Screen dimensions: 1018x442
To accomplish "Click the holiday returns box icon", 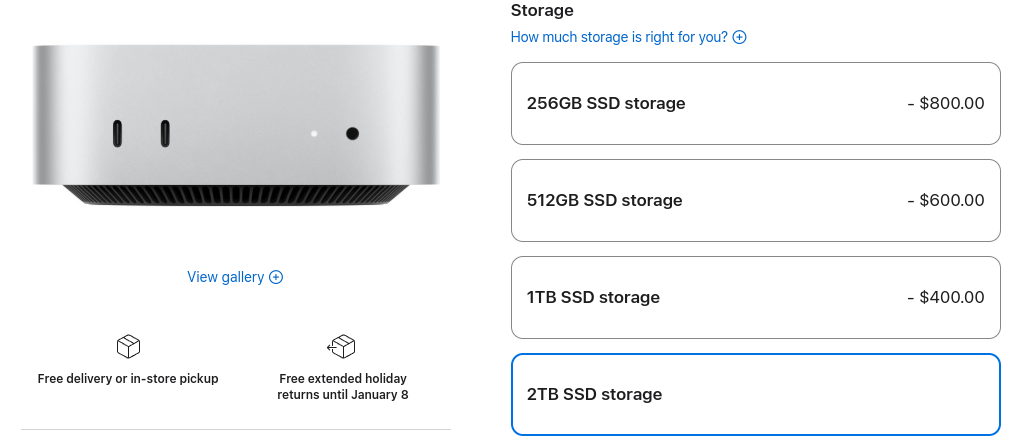I will pos(342,346).
